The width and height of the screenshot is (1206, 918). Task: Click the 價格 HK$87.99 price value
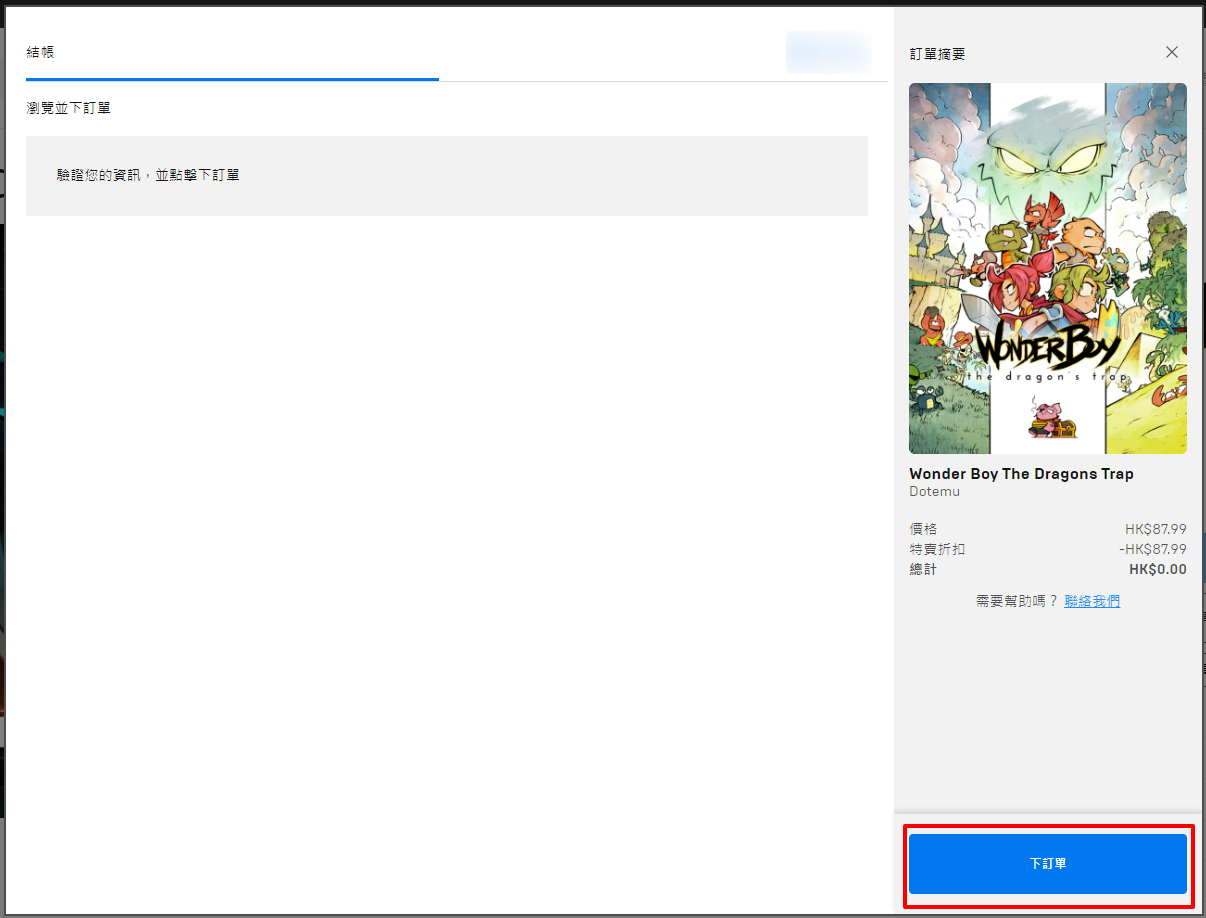tap(1155, 529)
